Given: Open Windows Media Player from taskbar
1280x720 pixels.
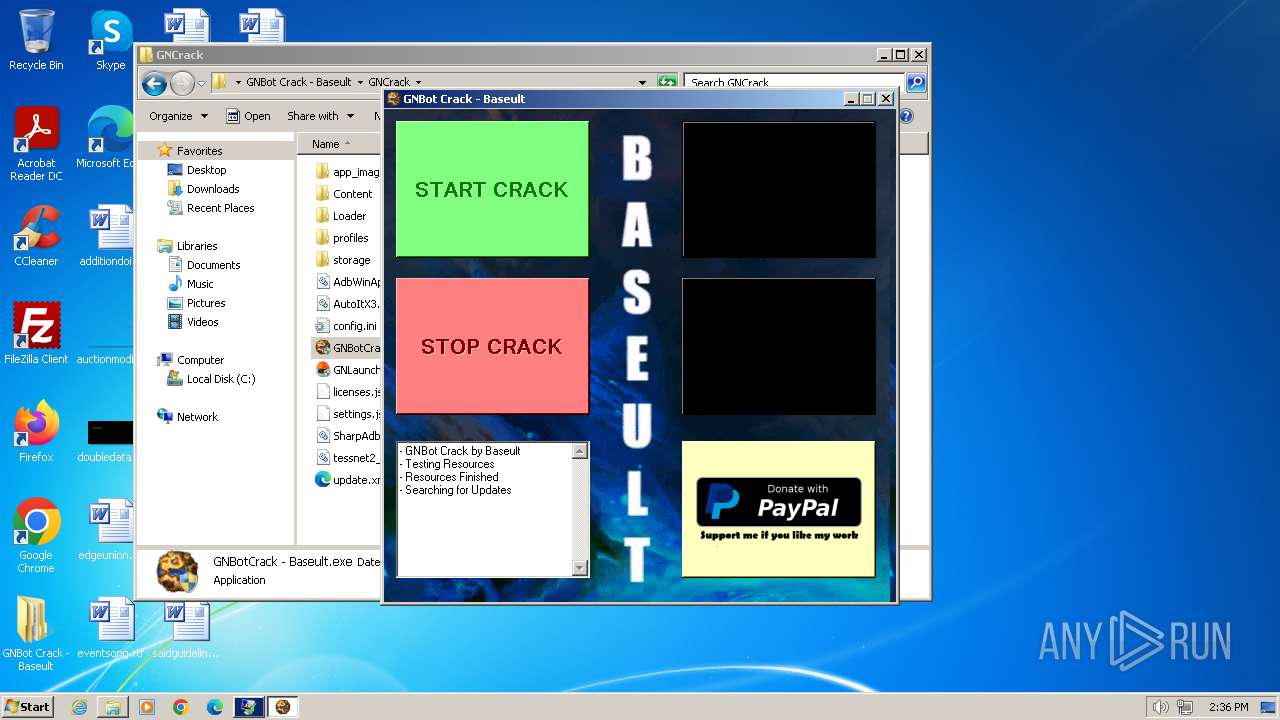Looking at the screenshot, I should [x=147, y=707].
